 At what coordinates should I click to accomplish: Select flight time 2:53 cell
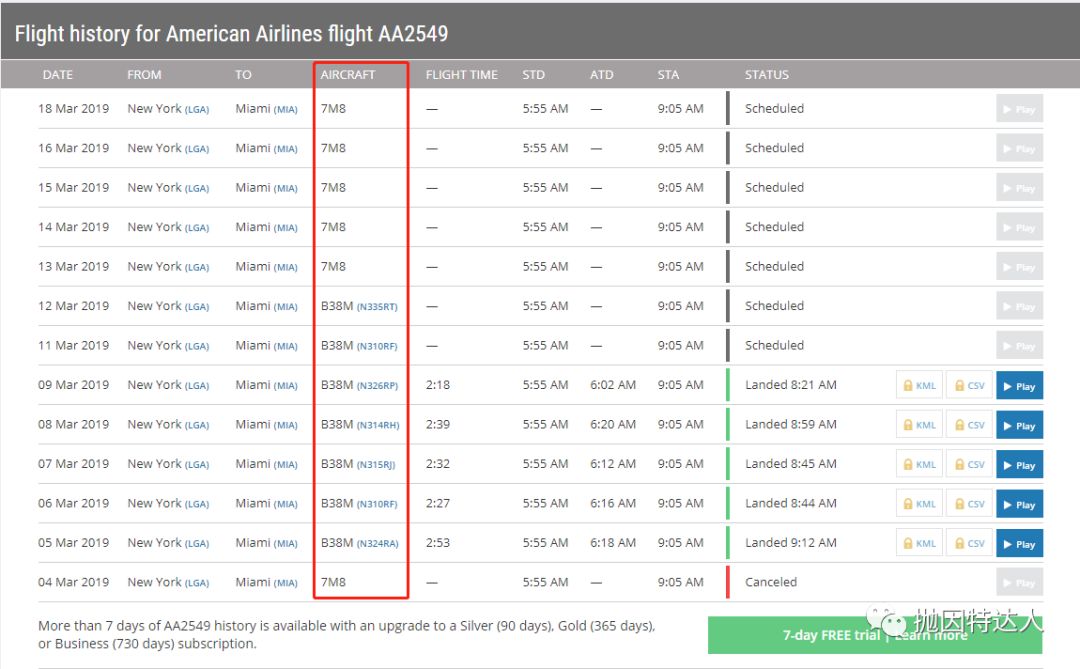pyautogui.click(x=437, y=543)
